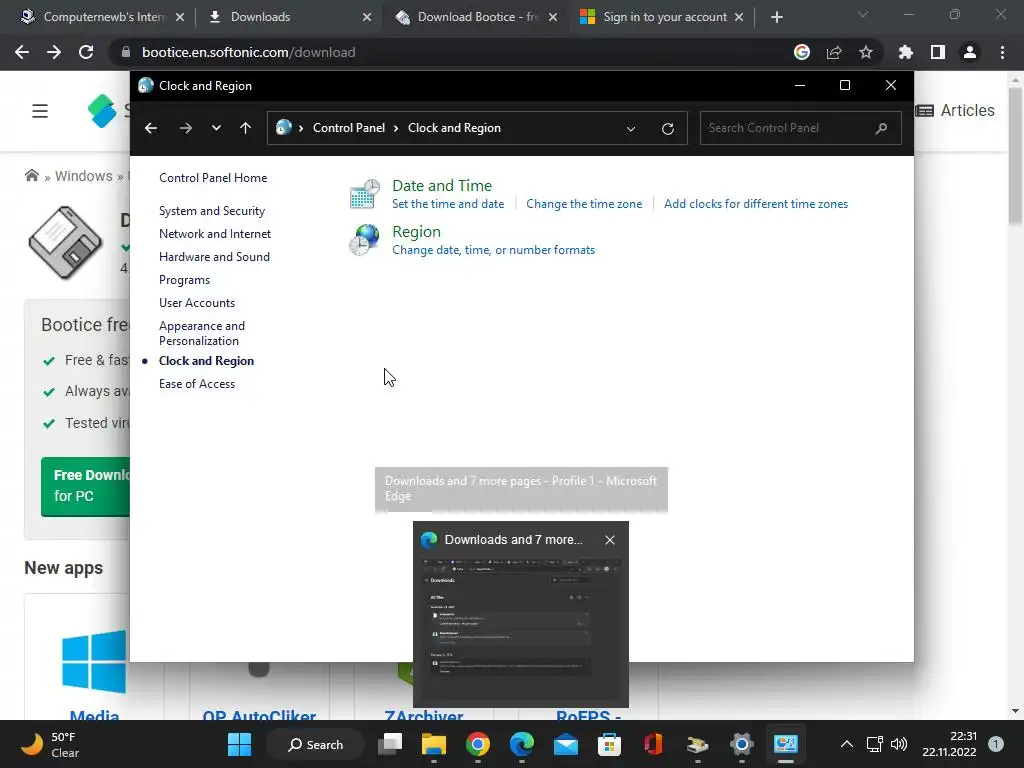Open Chrome tab search dropdown arrow
1024x768 pixels.
tap(863, 14)
